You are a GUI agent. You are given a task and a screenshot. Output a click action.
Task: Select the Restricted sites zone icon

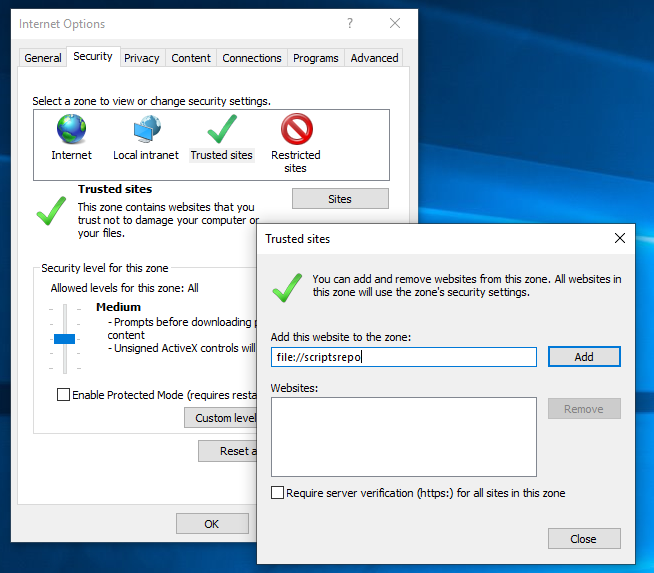(x=296, y=129)
